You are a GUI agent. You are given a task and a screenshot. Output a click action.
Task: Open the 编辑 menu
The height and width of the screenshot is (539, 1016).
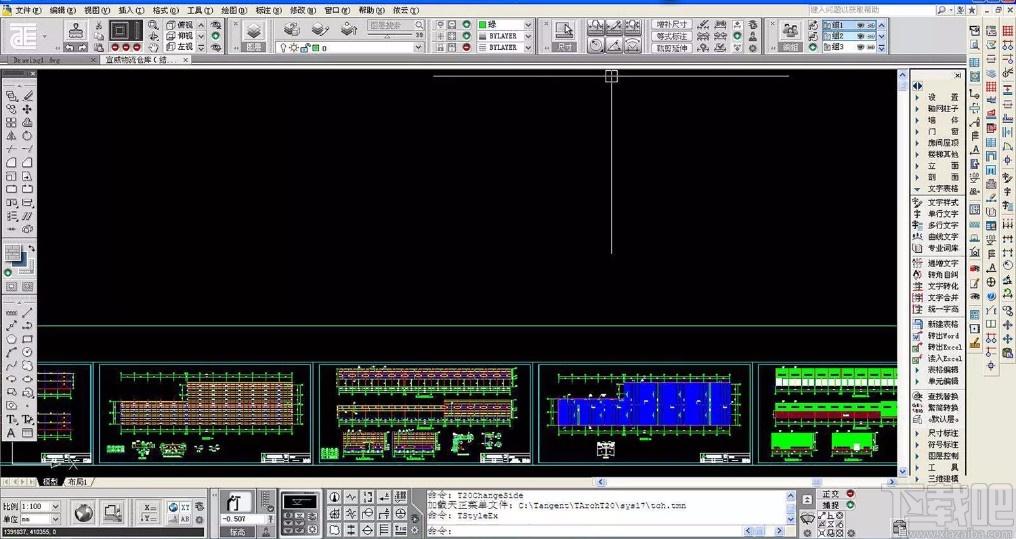62,10
